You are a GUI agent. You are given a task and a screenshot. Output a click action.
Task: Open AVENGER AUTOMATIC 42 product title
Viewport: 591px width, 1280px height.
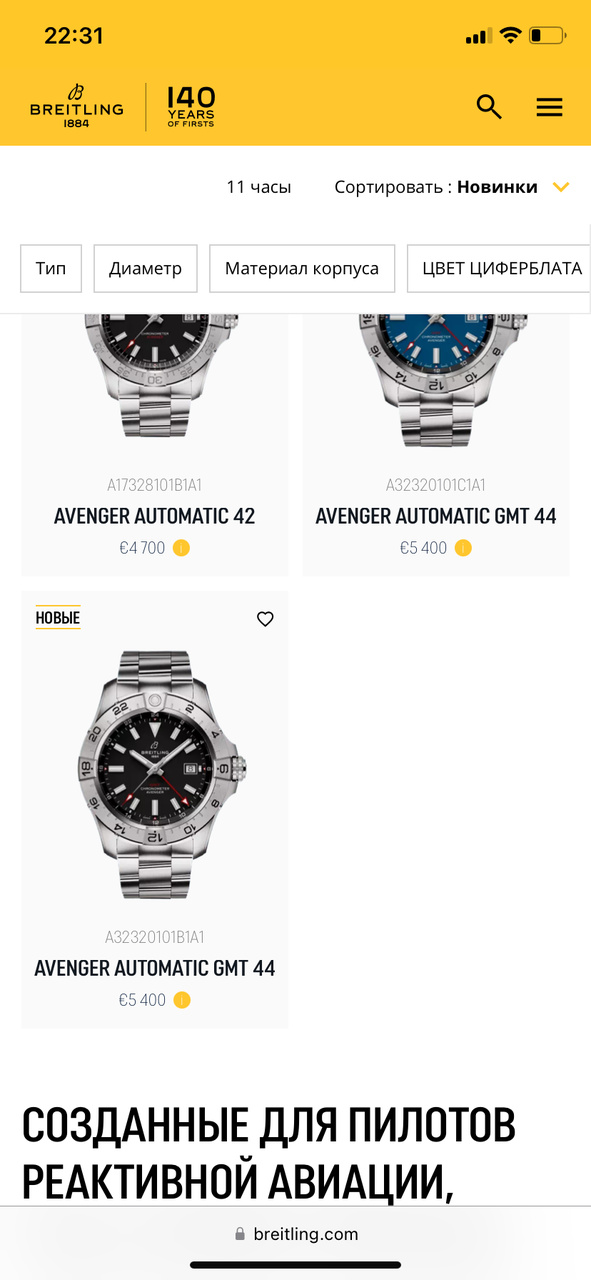pos(155,516)
